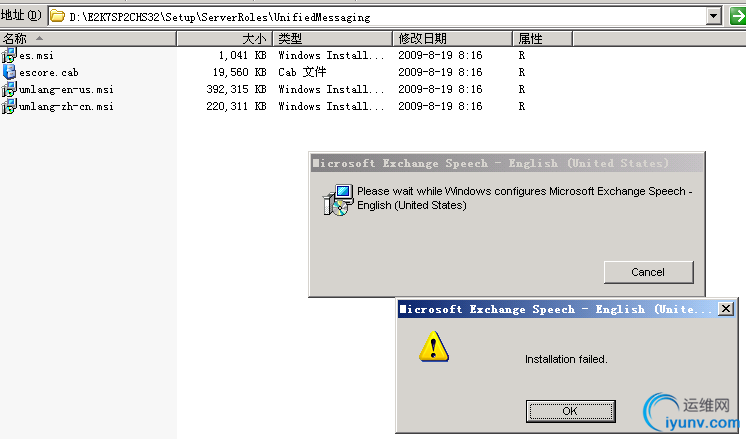Click size value 392,315 KB
746x439 pixels.
[x=236, y=89]
